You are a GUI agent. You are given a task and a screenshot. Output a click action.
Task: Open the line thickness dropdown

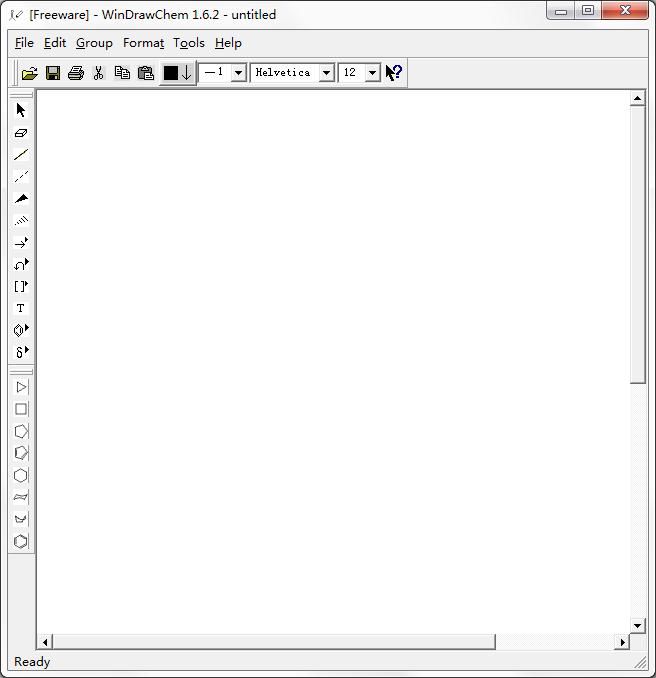[238, 73]
